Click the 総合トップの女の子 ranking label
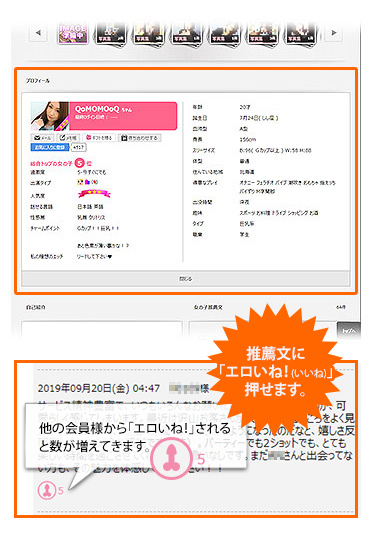372x536 pixels. [x=51, y=164]
